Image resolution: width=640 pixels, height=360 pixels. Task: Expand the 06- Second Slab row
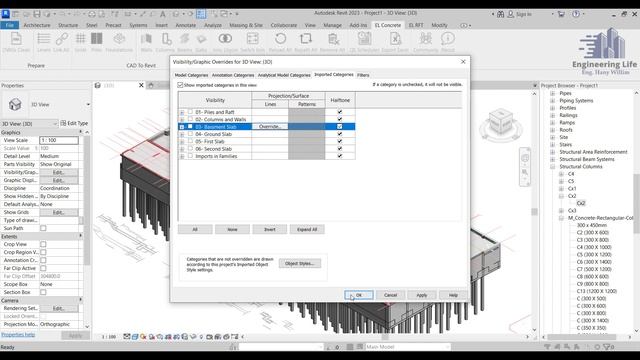(182, 149)
